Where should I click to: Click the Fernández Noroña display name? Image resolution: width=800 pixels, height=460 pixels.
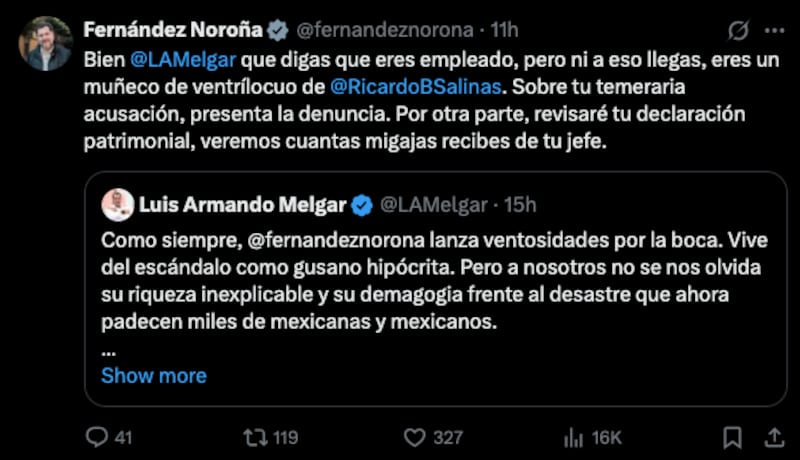click(173, 29)
